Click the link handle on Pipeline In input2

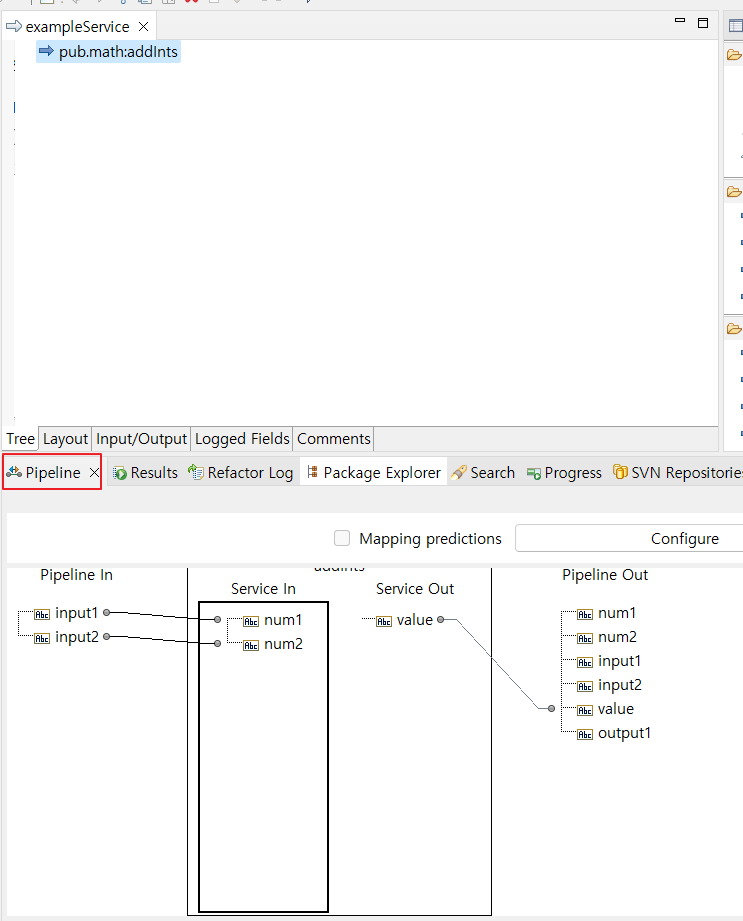coord(106,636)
